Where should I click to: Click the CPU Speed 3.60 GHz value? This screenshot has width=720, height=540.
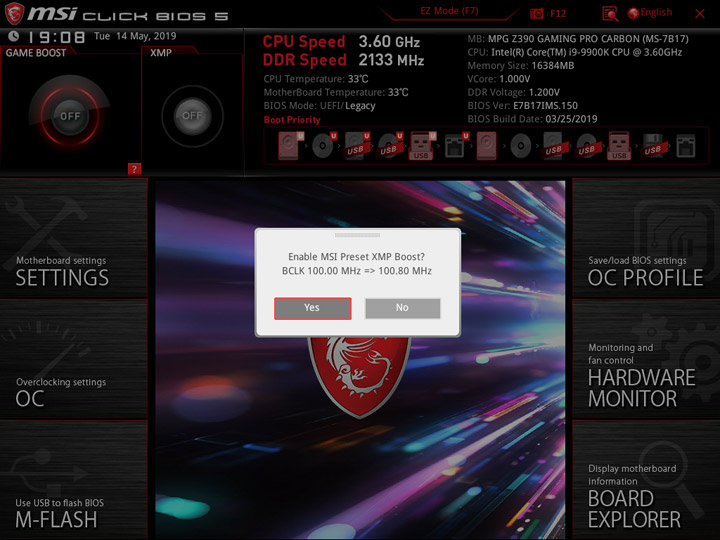[389, 42]
